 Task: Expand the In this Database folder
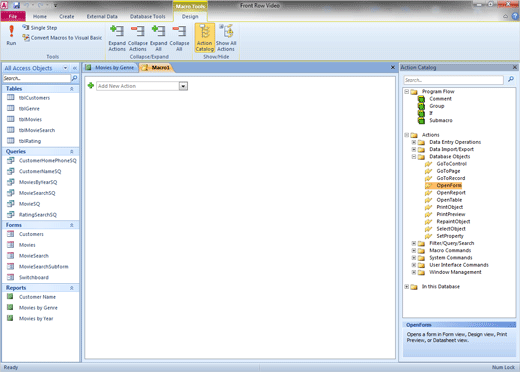click(x=407, y=286)
